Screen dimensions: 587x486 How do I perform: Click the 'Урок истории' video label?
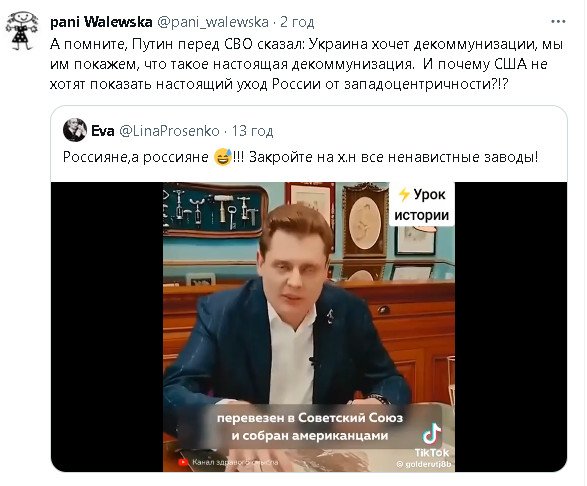(422, 204)
